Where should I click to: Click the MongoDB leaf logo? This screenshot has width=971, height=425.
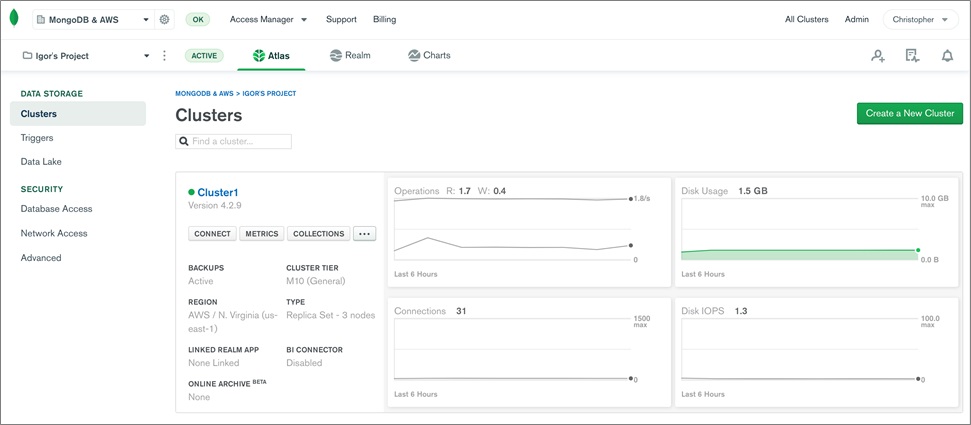tap(14, 19)
